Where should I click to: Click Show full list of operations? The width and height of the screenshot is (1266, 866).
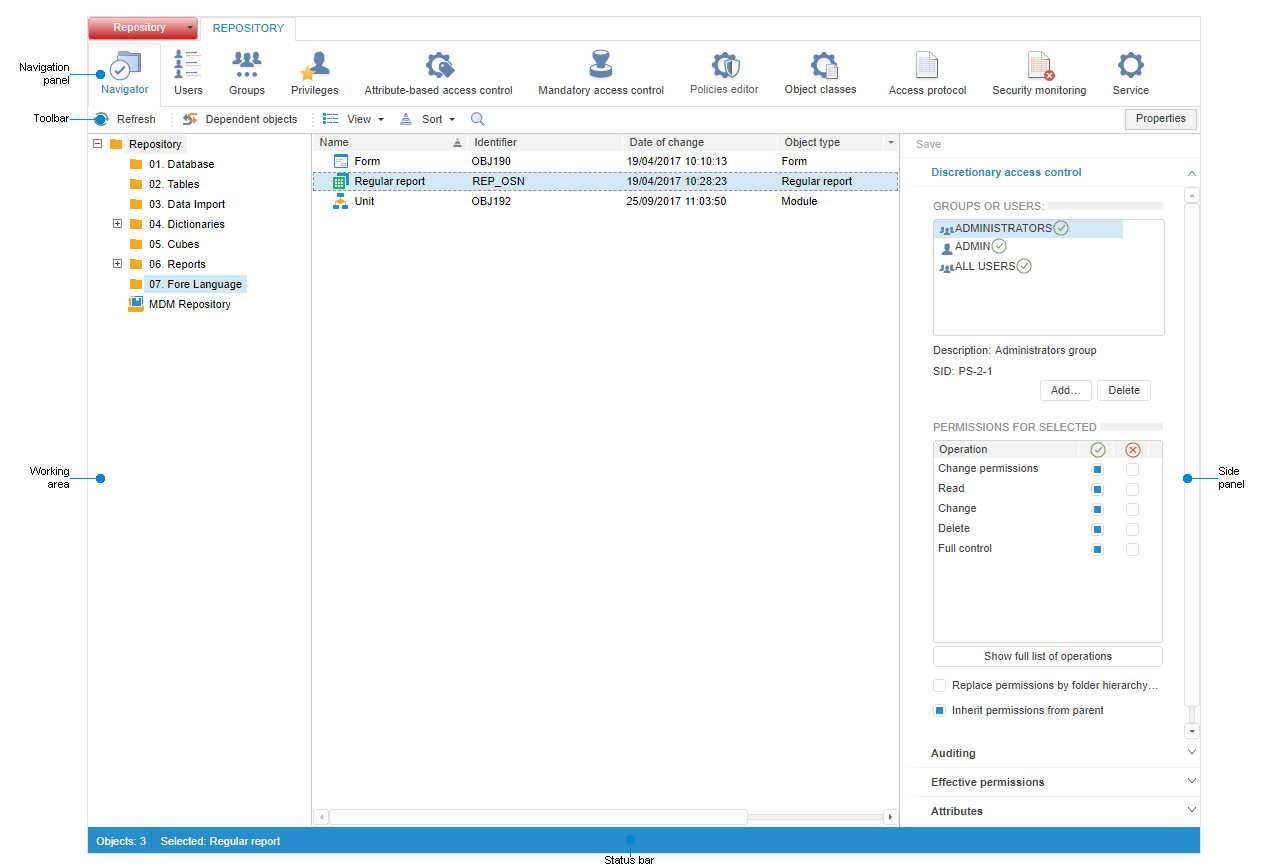point(1047,657)
